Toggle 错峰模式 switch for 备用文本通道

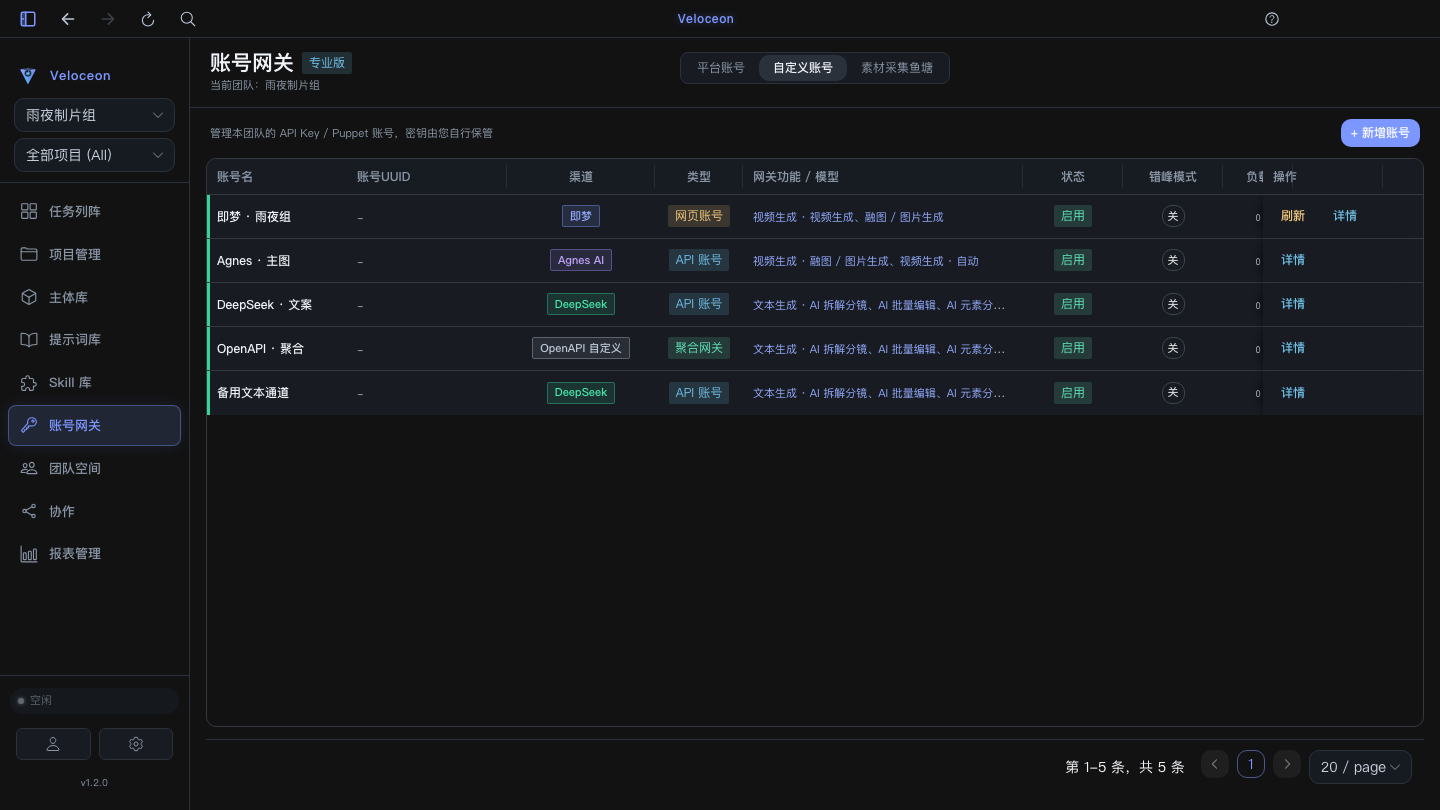point(1173,393)
